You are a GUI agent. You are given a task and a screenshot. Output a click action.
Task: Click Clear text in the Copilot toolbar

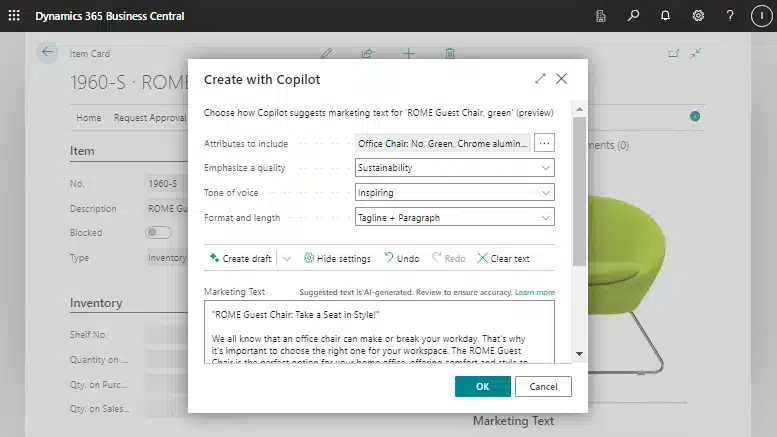pyautogui.click(x=503, y=258)
